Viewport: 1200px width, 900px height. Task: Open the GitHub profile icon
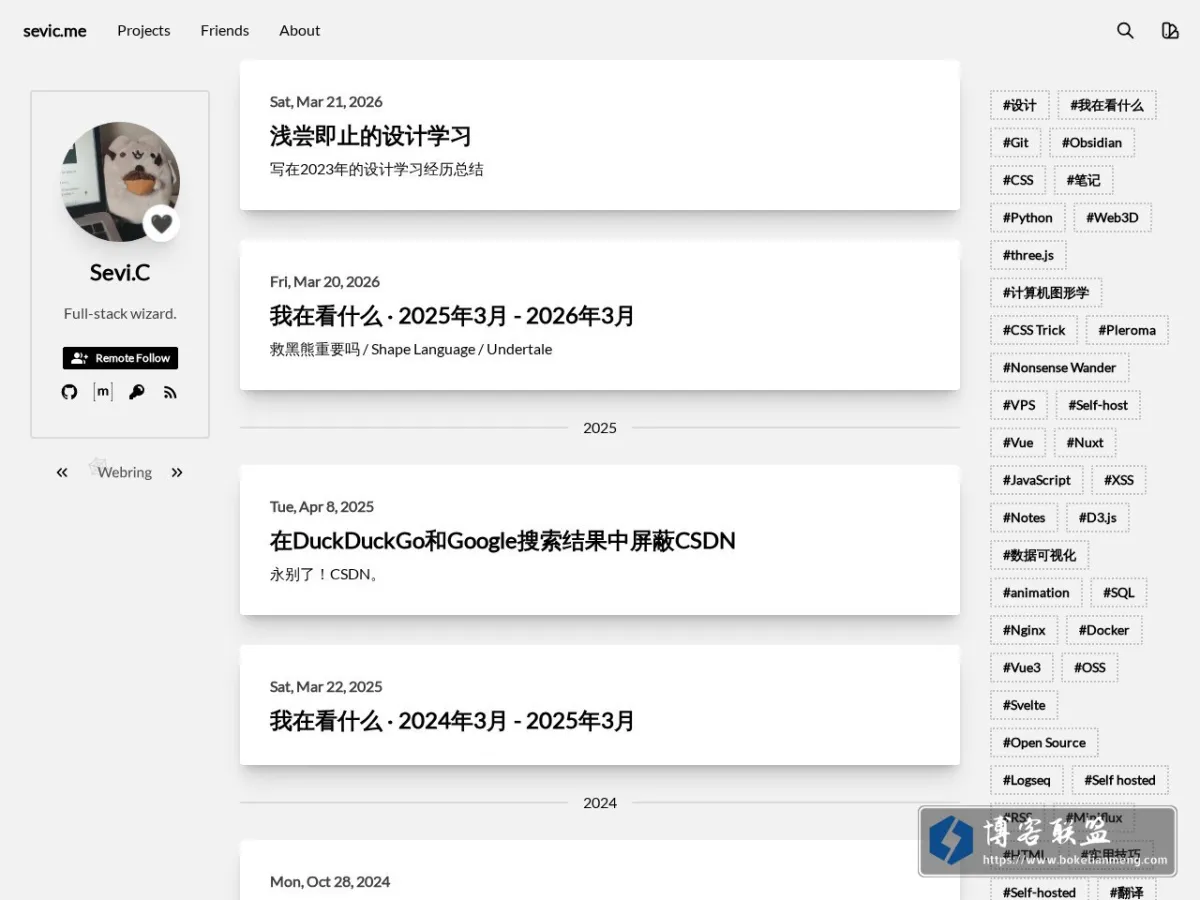[69, 392]
